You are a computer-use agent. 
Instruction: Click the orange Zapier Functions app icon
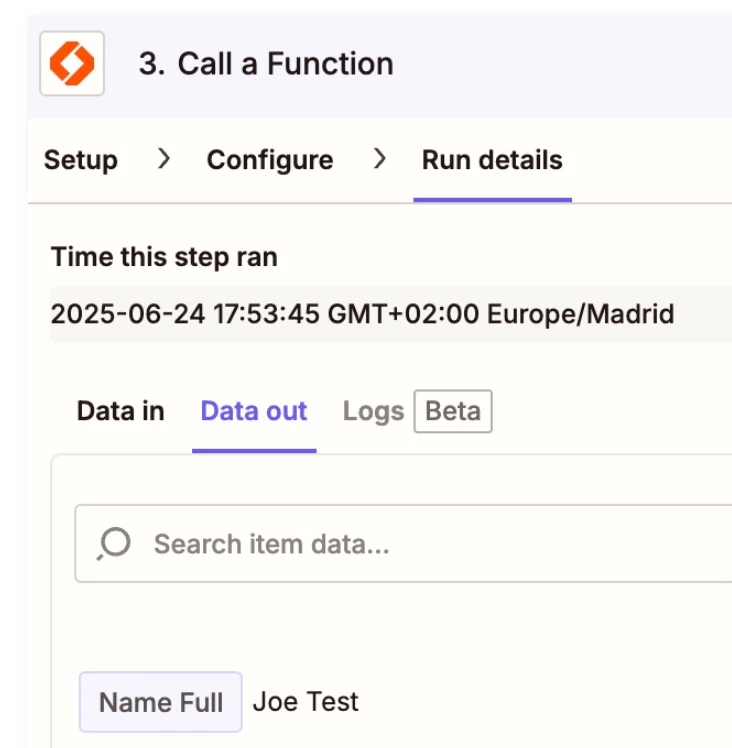coord(72,63)
